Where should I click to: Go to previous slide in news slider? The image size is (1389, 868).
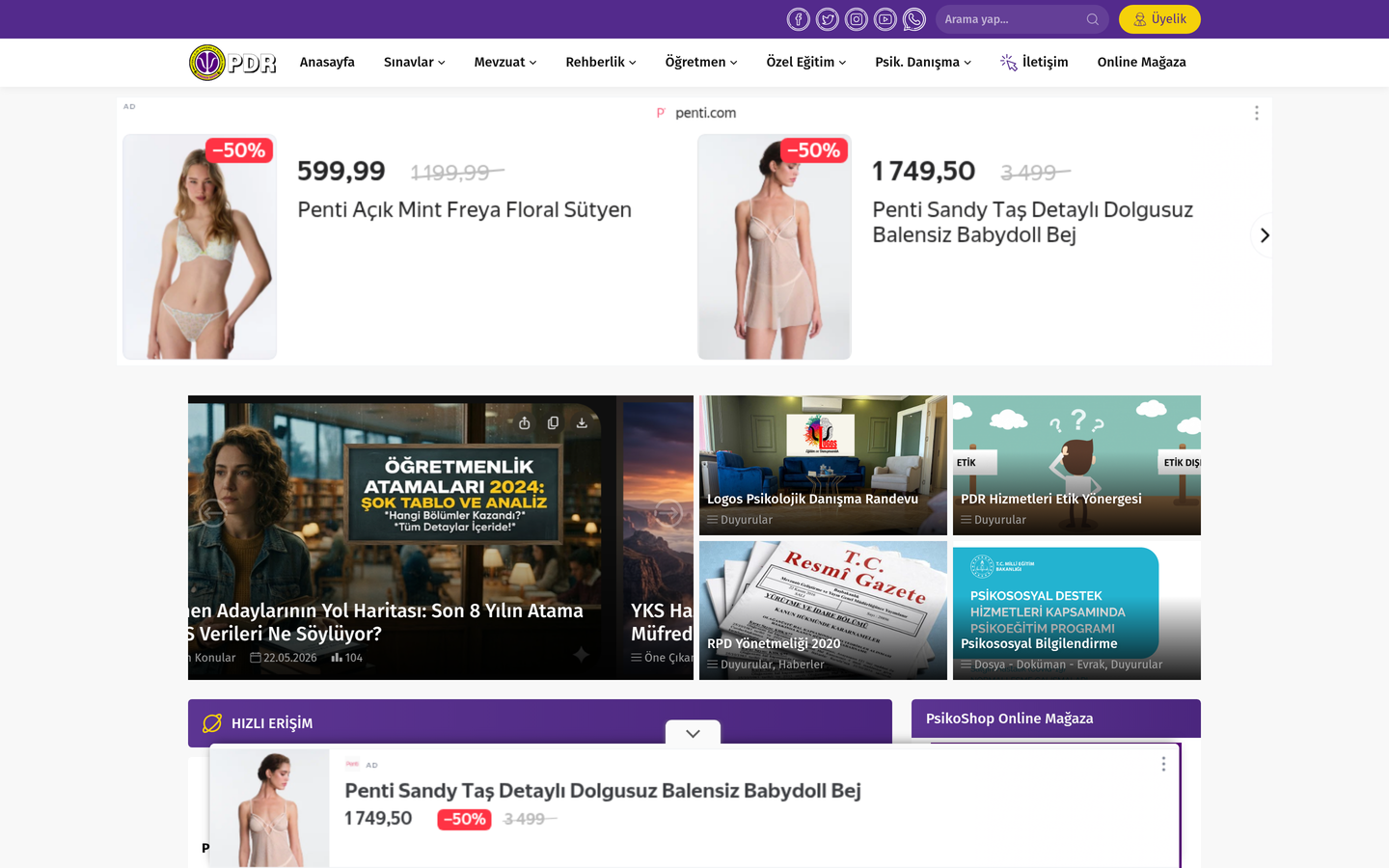click(x=212, y=513)
